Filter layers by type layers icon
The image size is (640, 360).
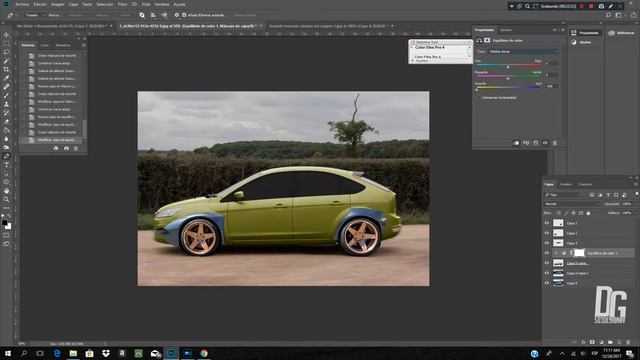[608, 195]
